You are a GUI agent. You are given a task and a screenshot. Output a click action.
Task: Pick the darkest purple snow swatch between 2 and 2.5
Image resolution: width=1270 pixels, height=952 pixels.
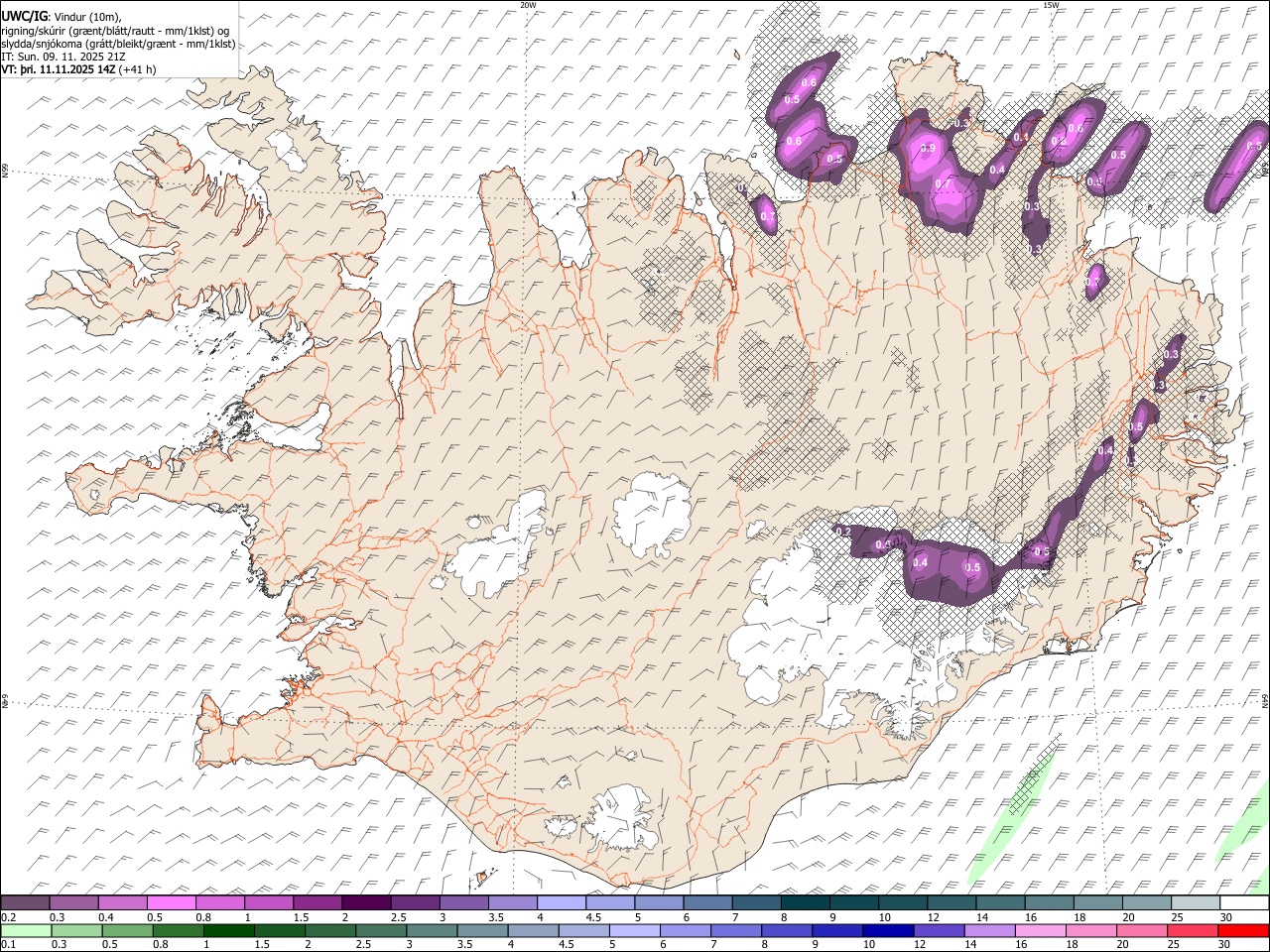click(x=365, y=902)
